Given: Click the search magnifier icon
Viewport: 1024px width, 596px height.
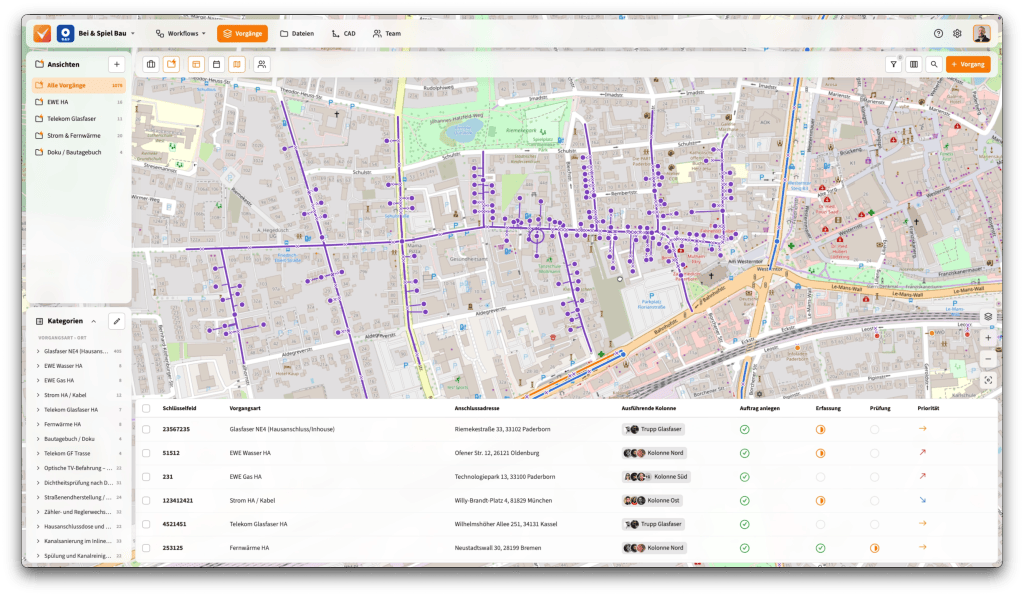Looking at the screenshot, I should pos(934,64).
